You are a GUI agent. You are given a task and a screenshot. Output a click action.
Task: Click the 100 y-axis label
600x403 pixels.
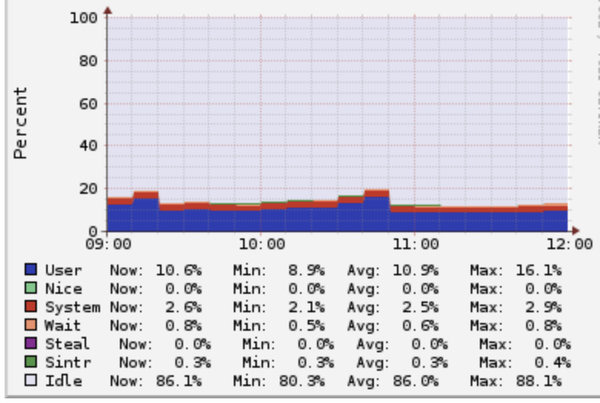click(x=83, y=18)
